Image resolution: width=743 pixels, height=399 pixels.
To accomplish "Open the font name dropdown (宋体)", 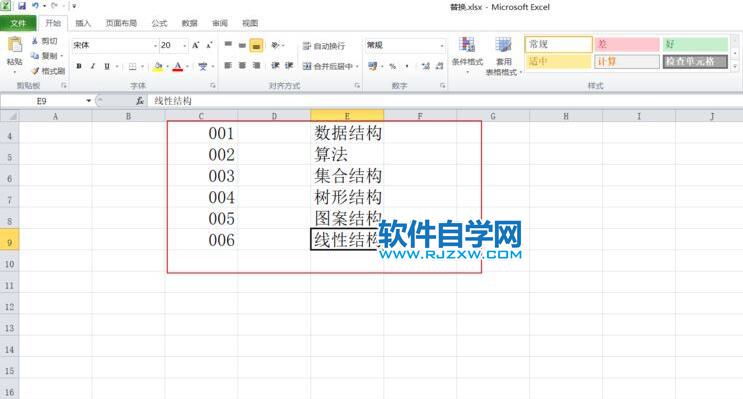I will [x=155, y=45].
